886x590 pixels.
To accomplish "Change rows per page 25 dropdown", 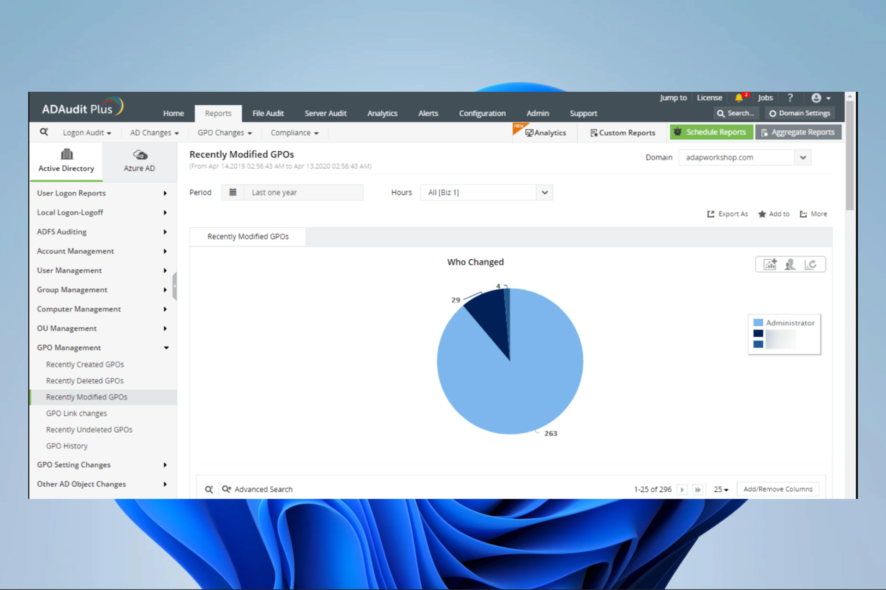I will 721,489.
